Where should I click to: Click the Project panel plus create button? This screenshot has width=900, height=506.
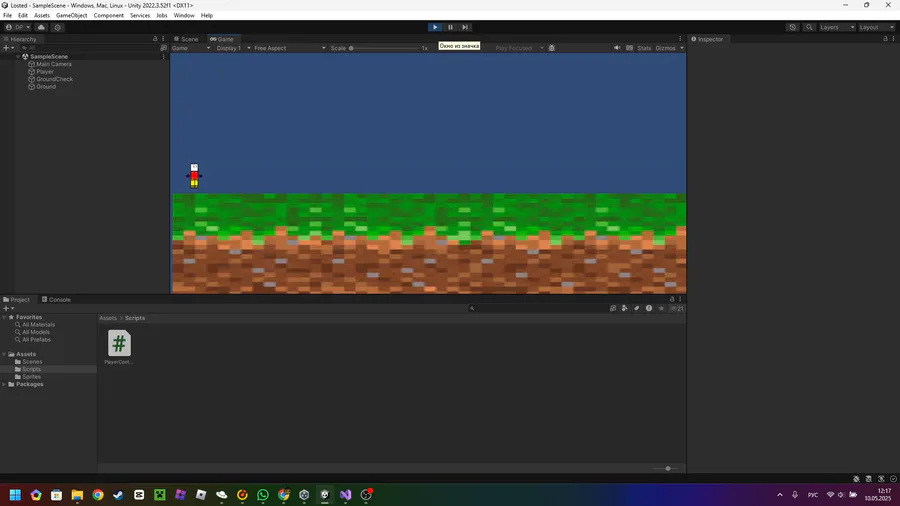8,308
